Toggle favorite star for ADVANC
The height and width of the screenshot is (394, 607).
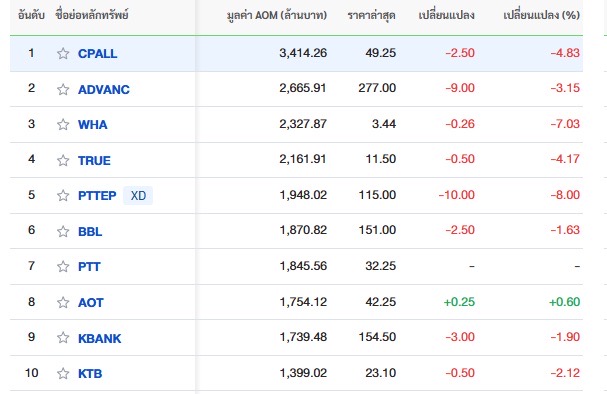point(63,89)
